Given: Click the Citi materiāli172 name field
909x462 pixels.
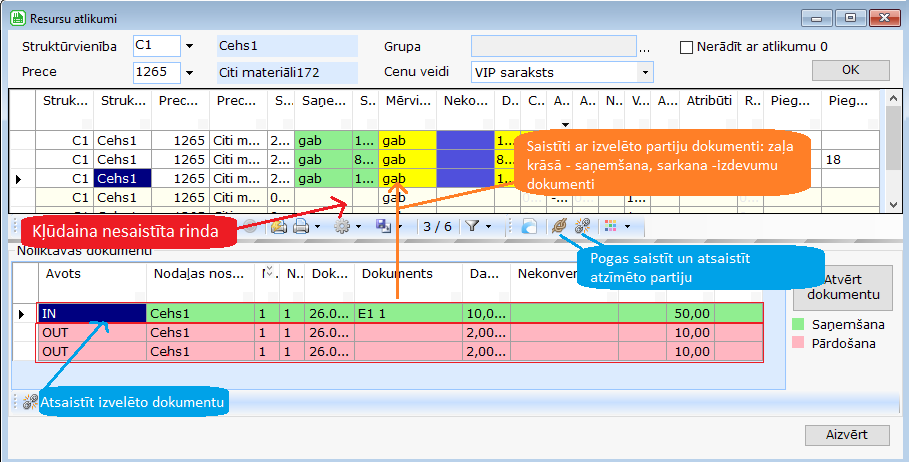Looking at the screenshot, I should click(288, 72).
